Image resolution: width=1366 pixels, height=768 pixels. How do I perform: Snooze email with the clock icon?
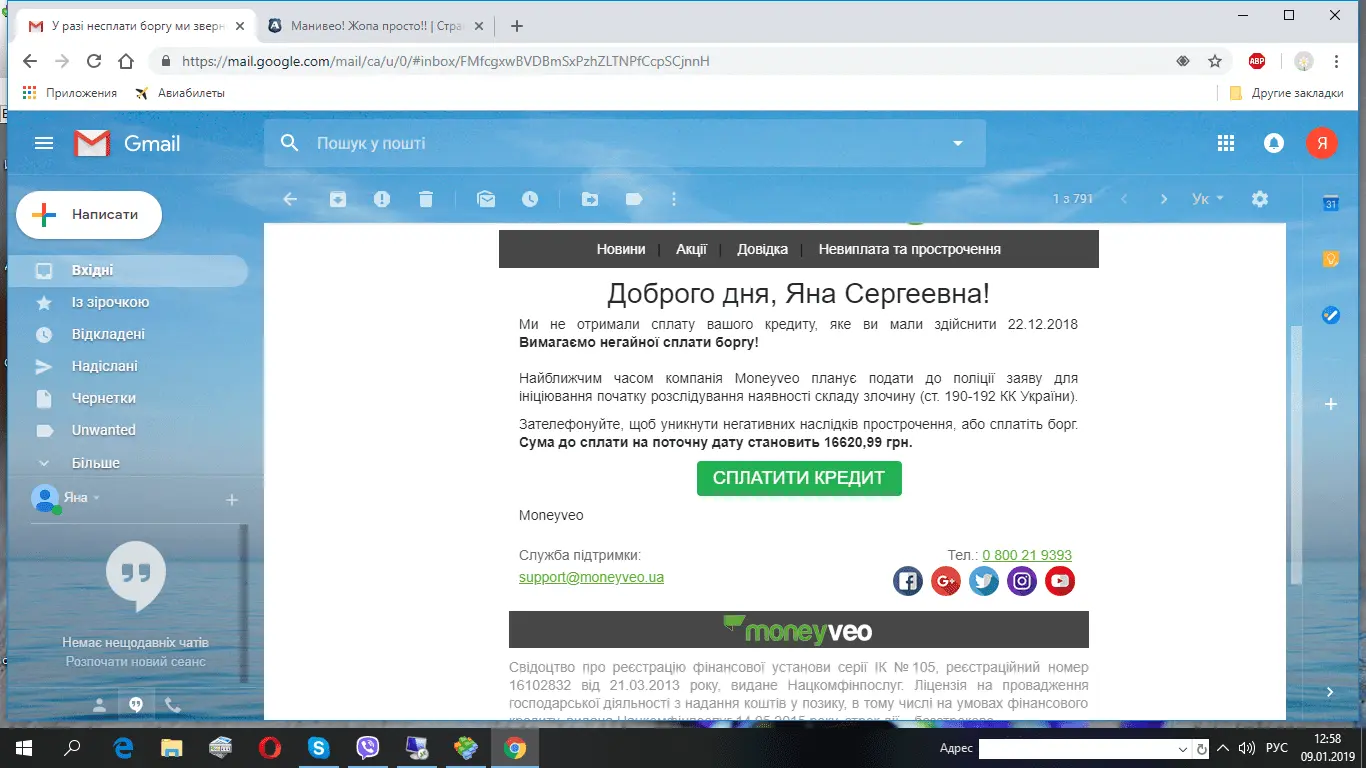(x=530, y=199)
